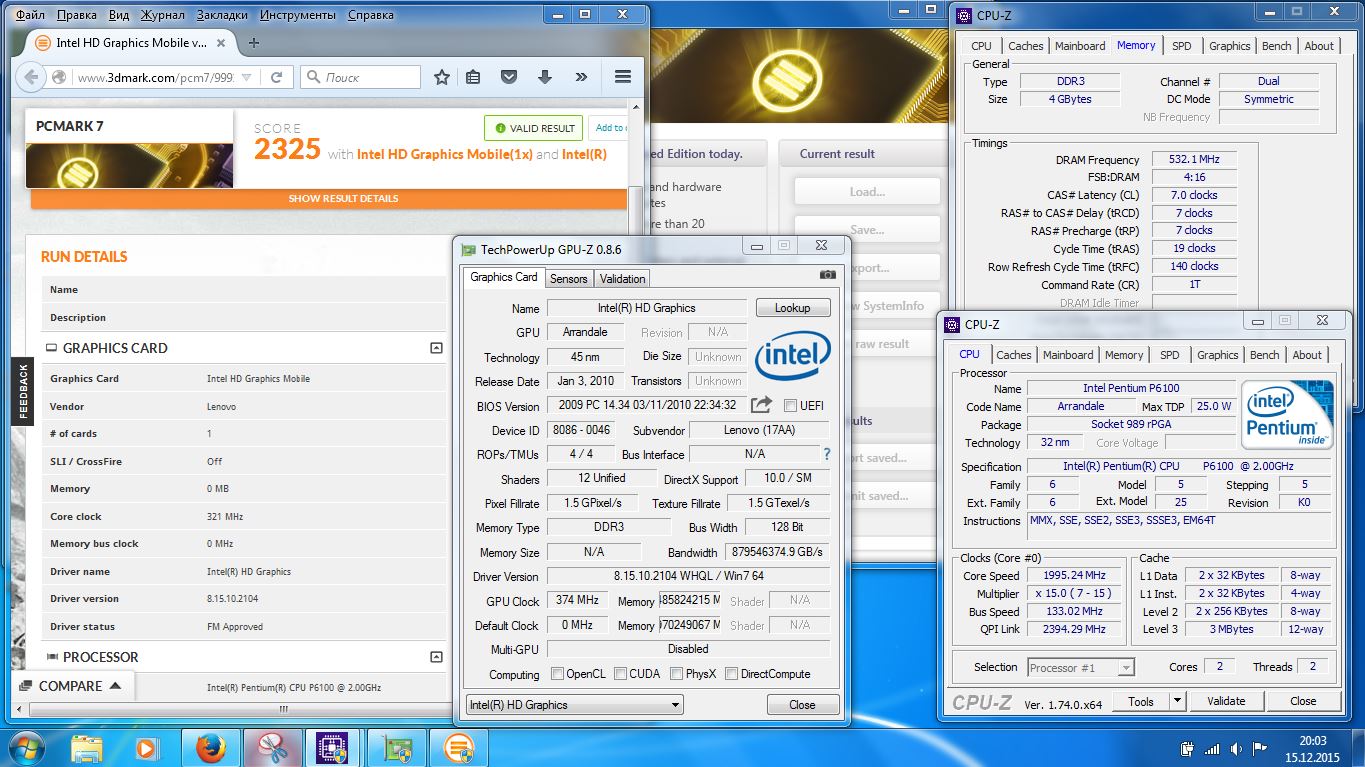This screenshot has width=1365, height=767.
Task: Switch to CPU-Z taskbar icon
Action: tap(333, 747)
